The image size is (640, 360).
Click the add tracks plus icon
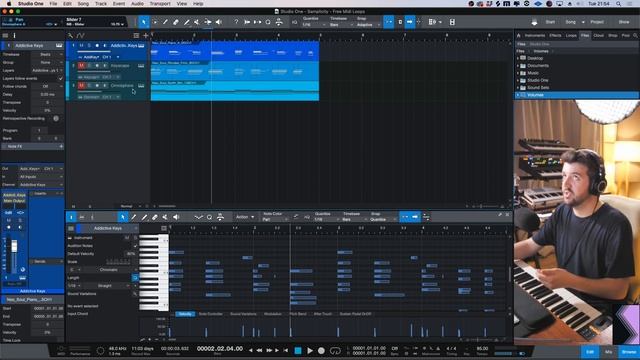(x=145, y=36)
